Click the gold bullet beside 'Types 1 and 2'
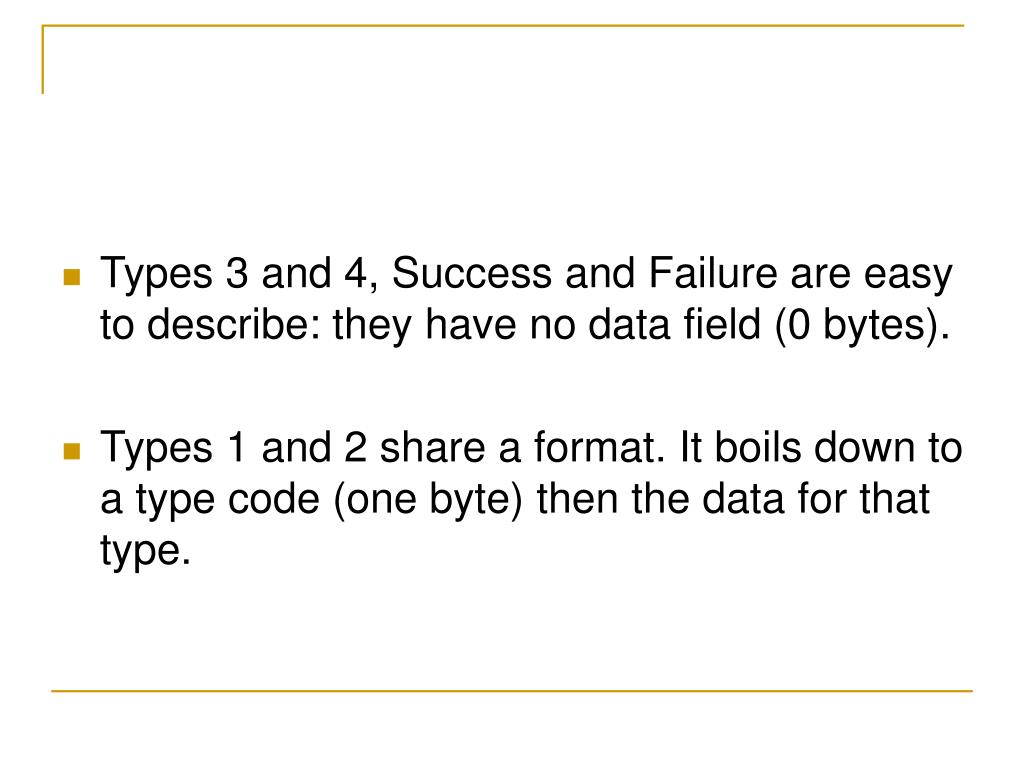Image resolution: width=1024 pixels, height=768 pixels. [72, 451]
